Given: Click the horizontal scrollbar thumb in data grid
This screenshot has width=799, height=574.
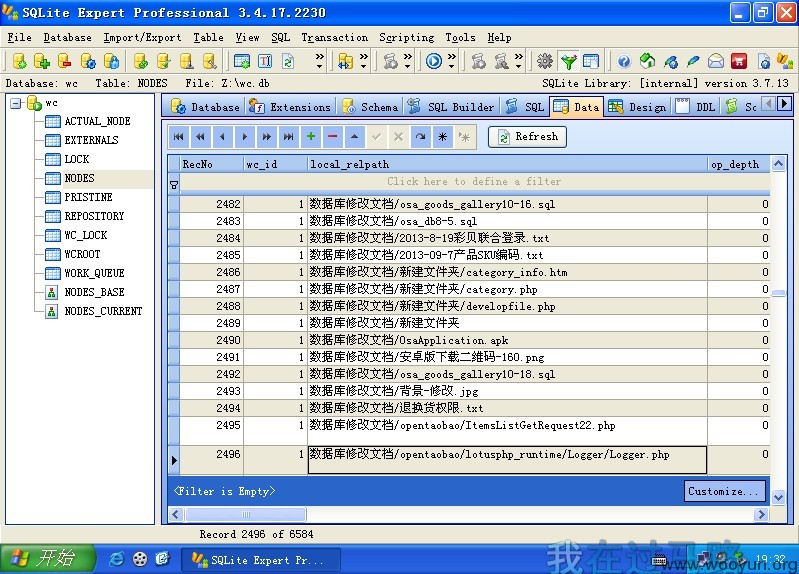Looking at the screenshot, I should click(246, 514).
